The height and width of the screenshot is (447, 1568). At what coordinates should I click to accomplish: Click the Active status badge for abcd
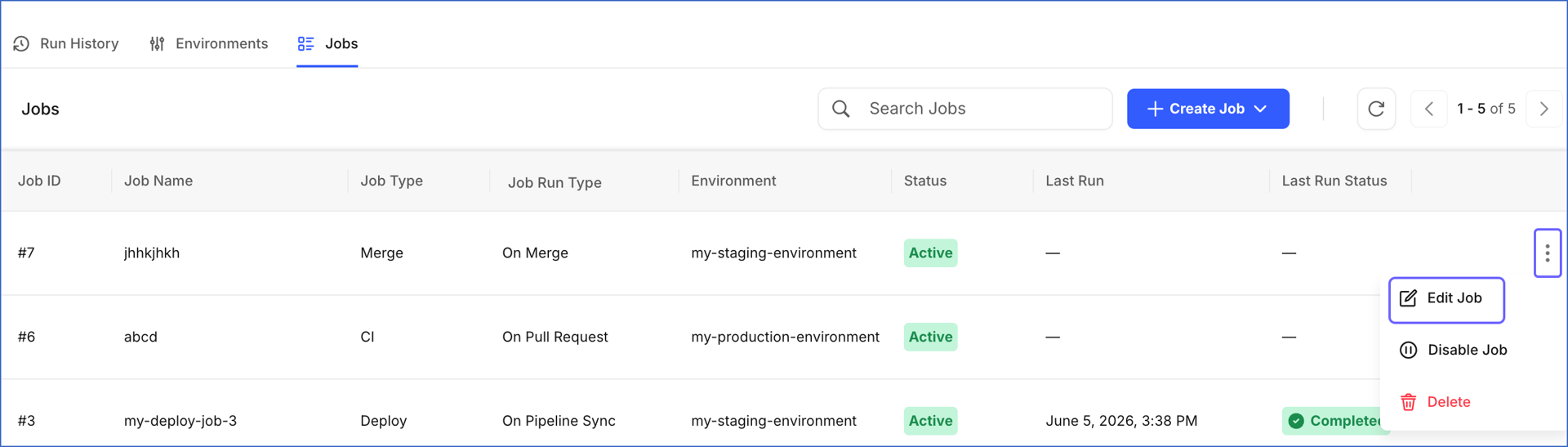point(930,337)
